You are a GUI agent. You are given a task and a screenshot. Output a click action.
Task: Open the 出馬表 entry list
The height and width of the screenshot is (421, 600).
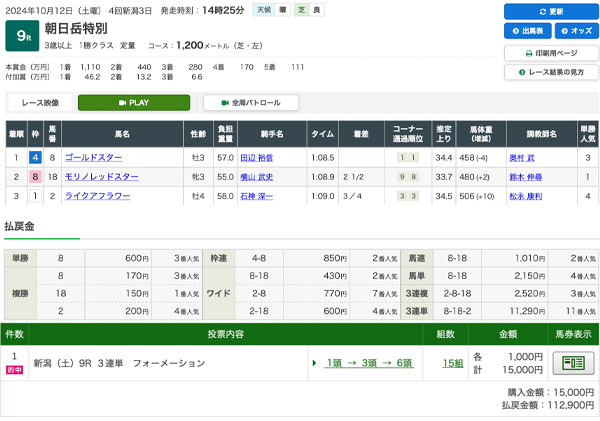pyautogui.click(x=525, y=31)
